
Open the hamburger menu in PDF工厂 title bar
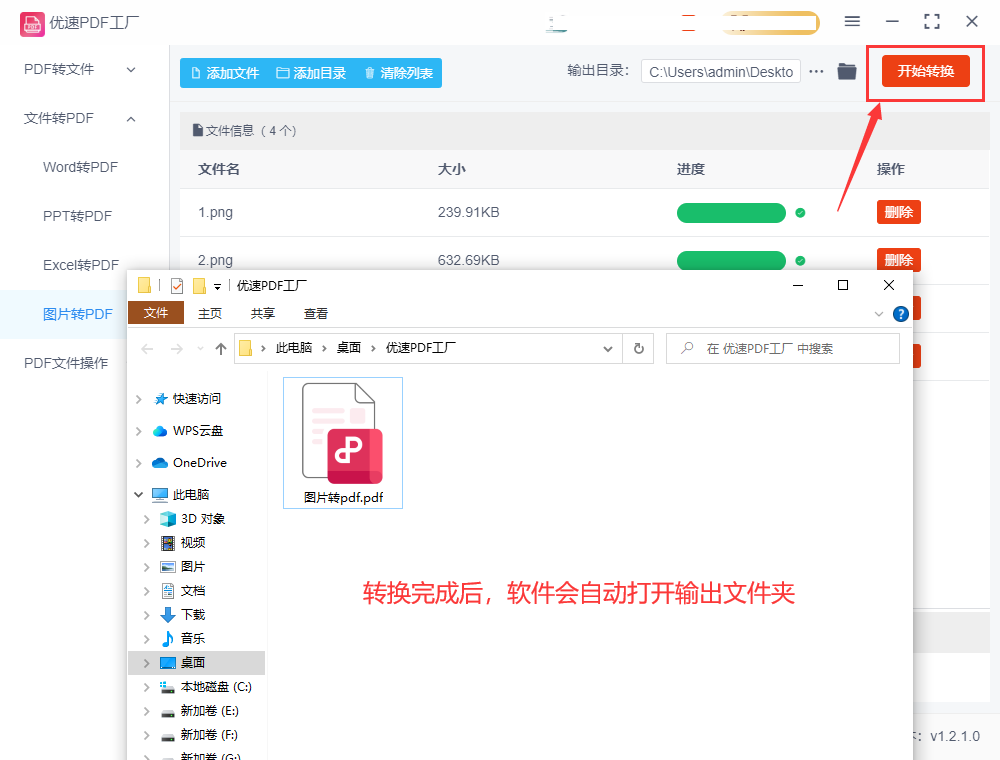[852, 22]
